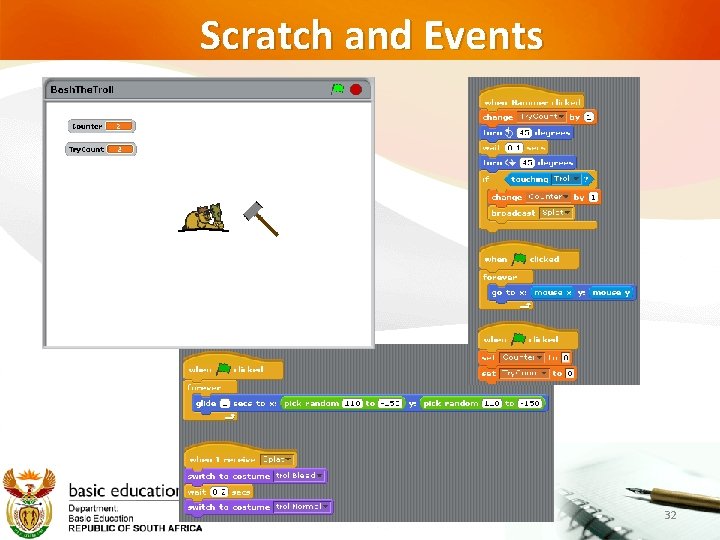
Task: Click the troll sprite on the stage
Action: 203,218
